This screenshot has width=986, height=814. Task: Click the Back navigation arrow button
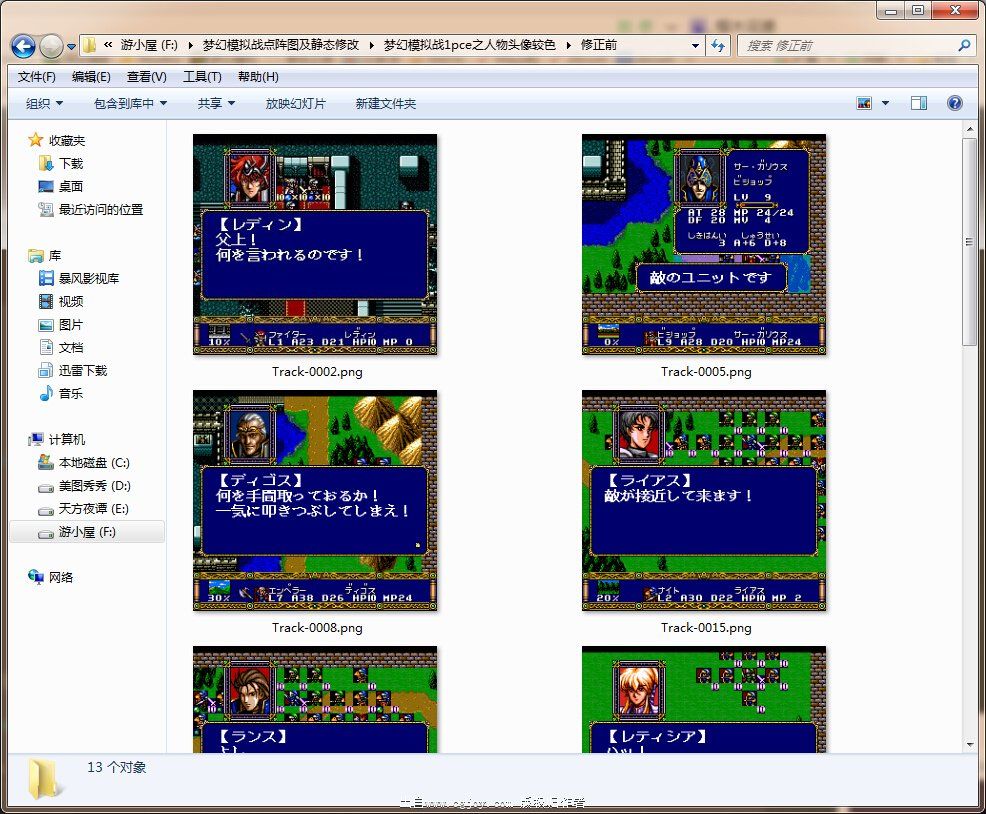23,45
